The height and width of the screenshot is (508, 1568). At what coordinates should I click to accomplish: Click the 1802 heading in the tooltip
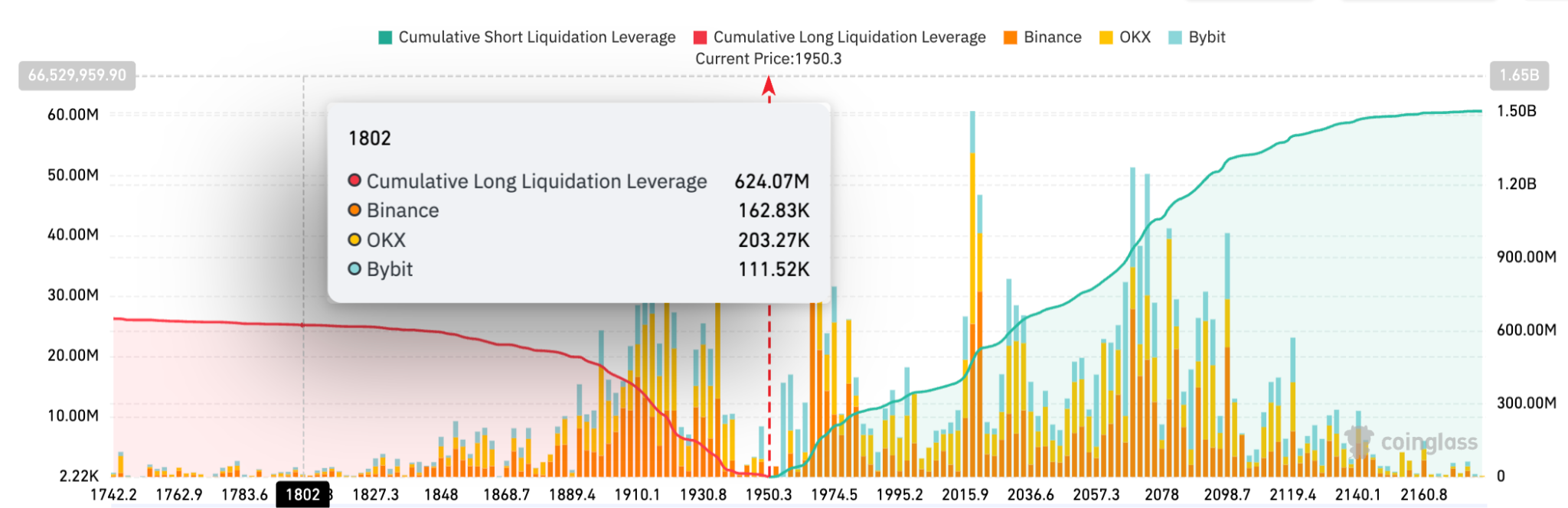coord(370,138)
